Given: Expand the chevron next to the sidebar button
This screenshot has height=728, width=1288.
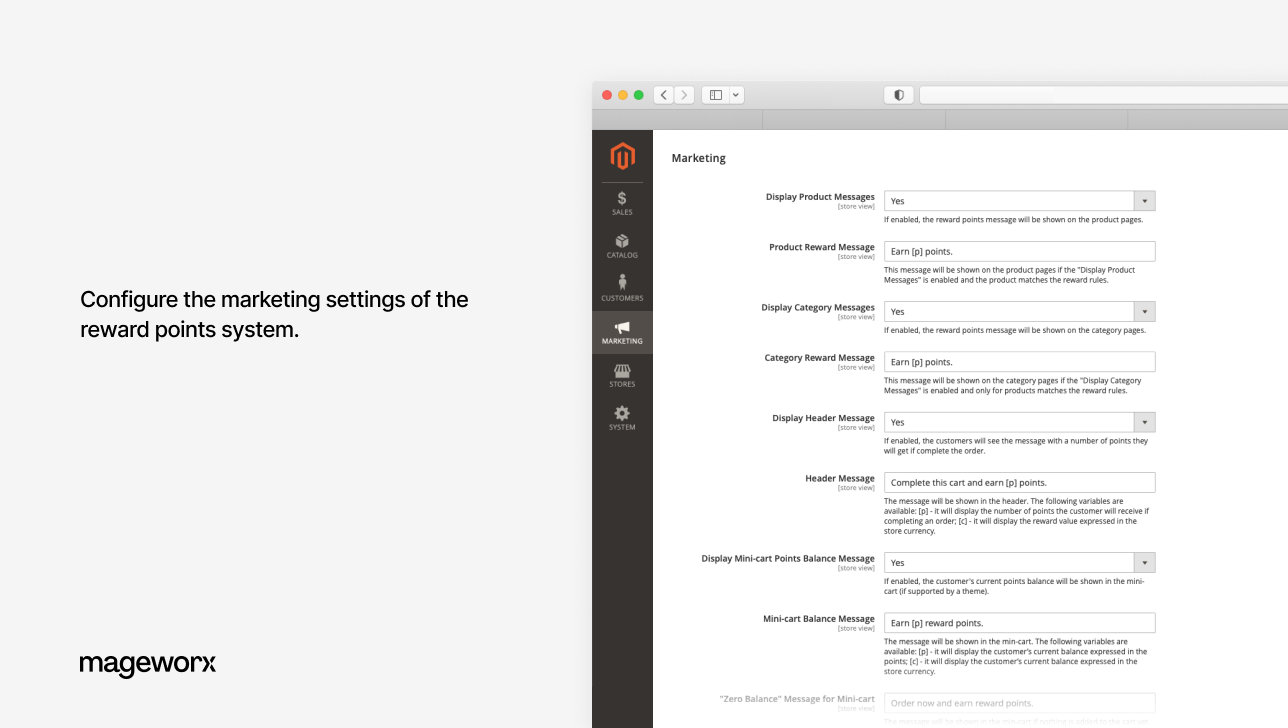Looking at the screenshot, I should point(736,94).
